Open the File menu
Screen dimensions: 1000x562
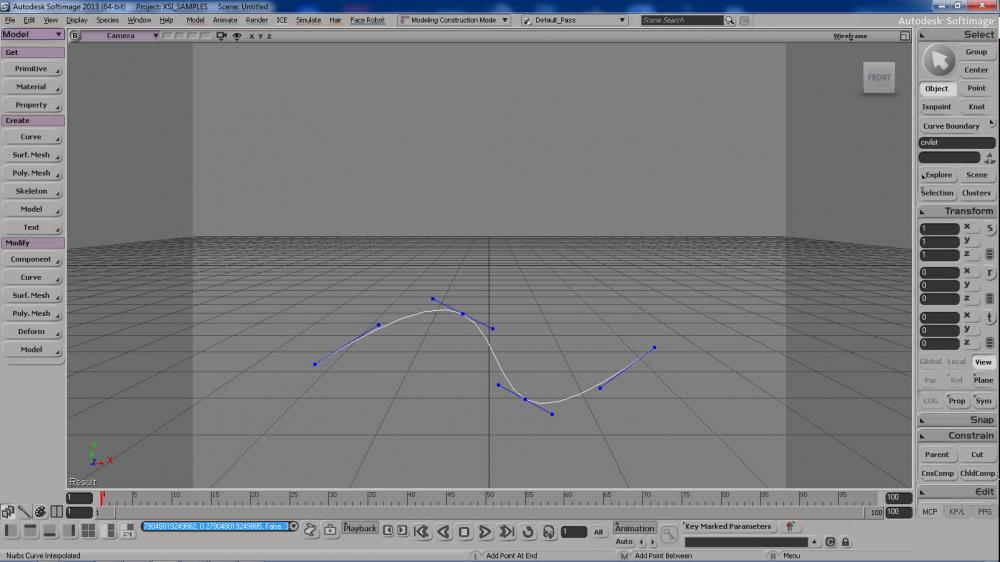coord(10,20)
